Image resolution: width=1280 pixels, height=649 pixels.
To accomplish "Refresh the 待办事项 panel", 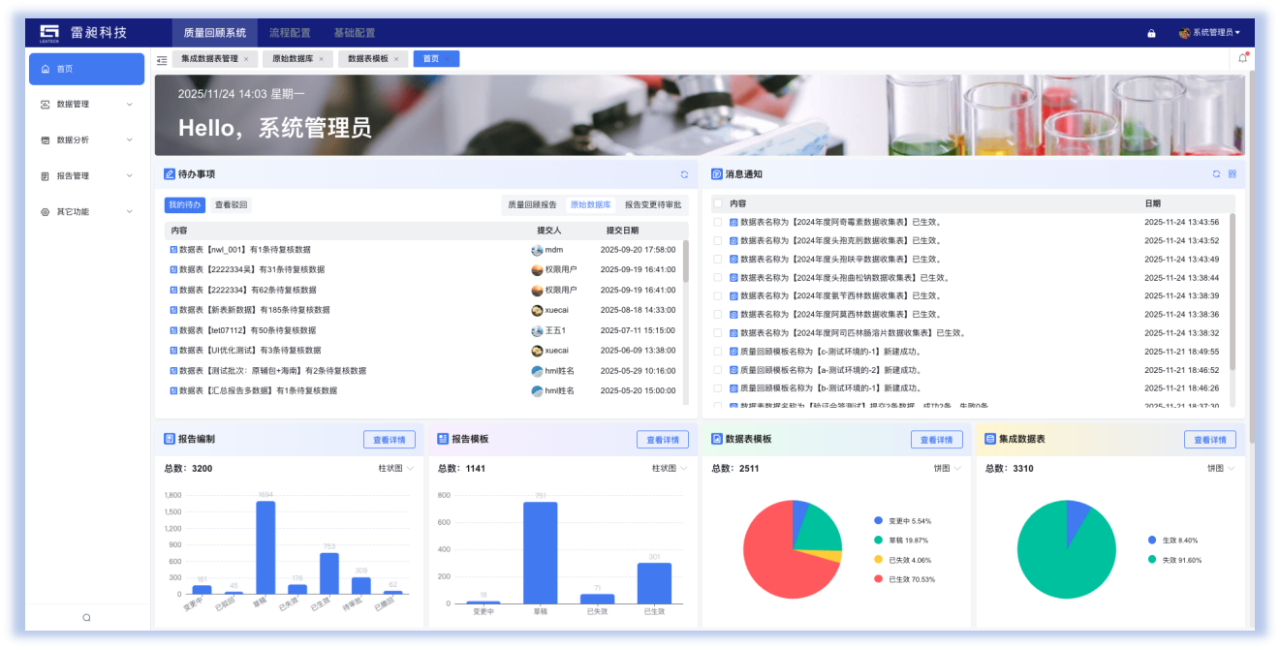I will point(684,174).
